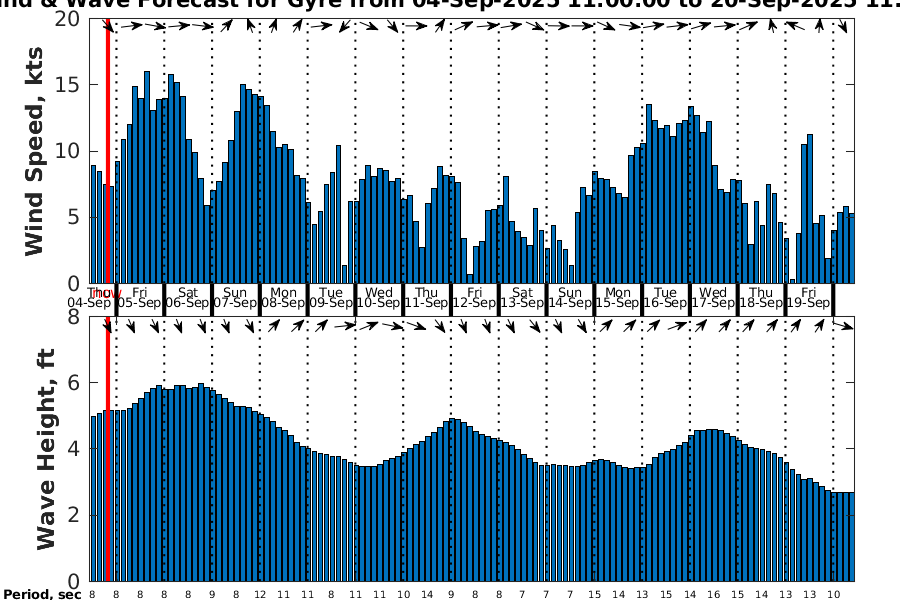The height and width of the screenshot is (600, 900).
Task: Select the 17-Sep date label
Action: (713, 303)
